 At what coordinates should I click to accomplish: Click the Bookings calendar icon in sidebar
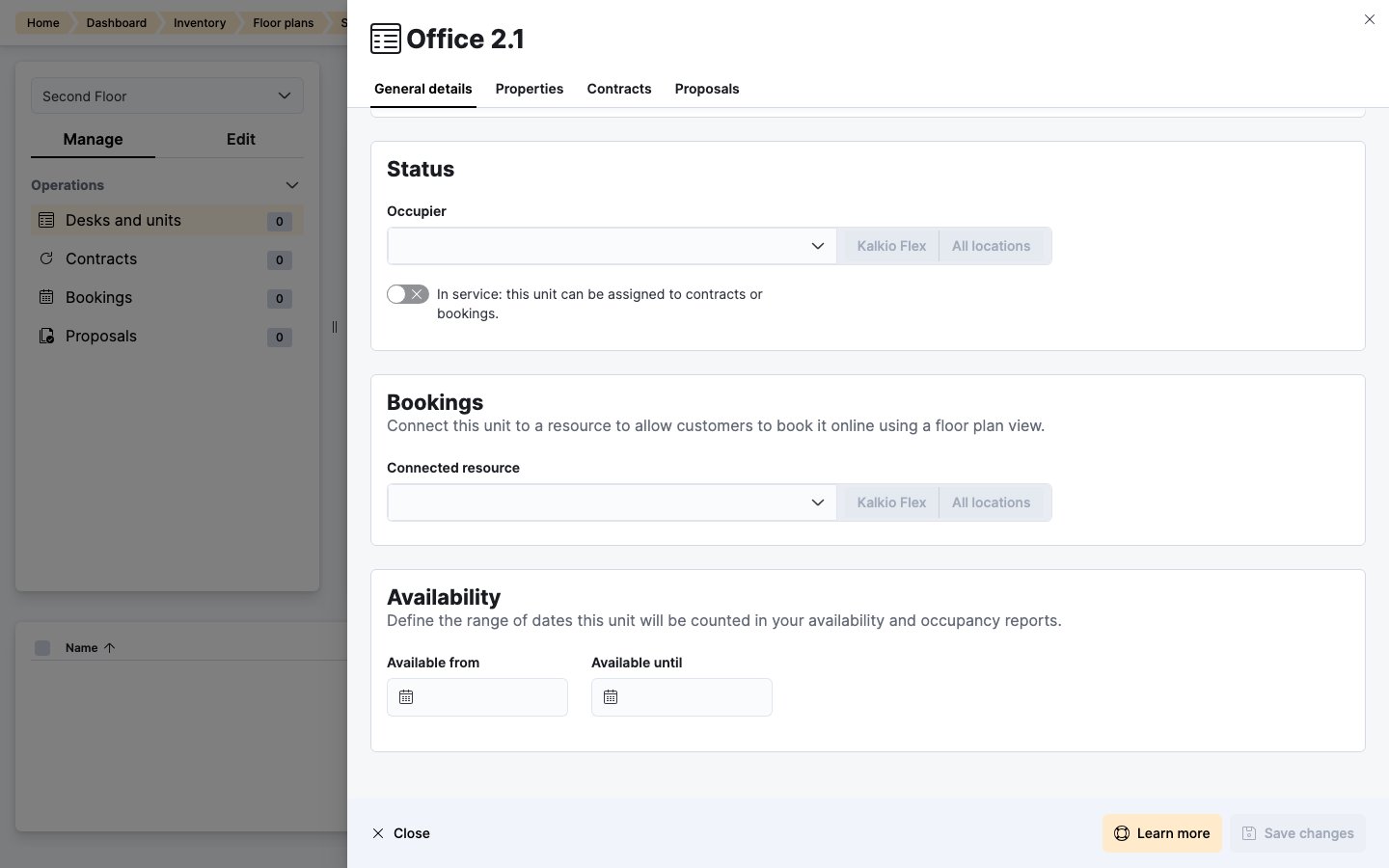[46, 297]
